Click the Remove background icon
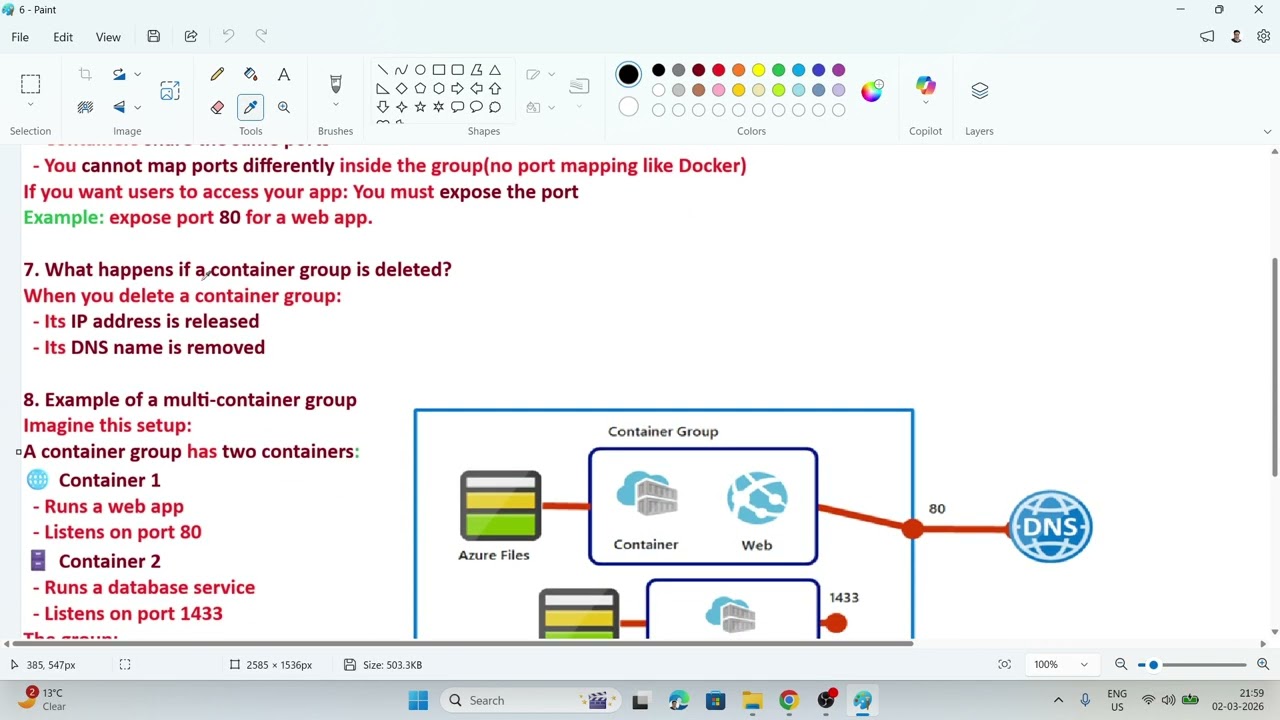The width and height of the screenshot is (1280, 720). (x=85, y=107)
